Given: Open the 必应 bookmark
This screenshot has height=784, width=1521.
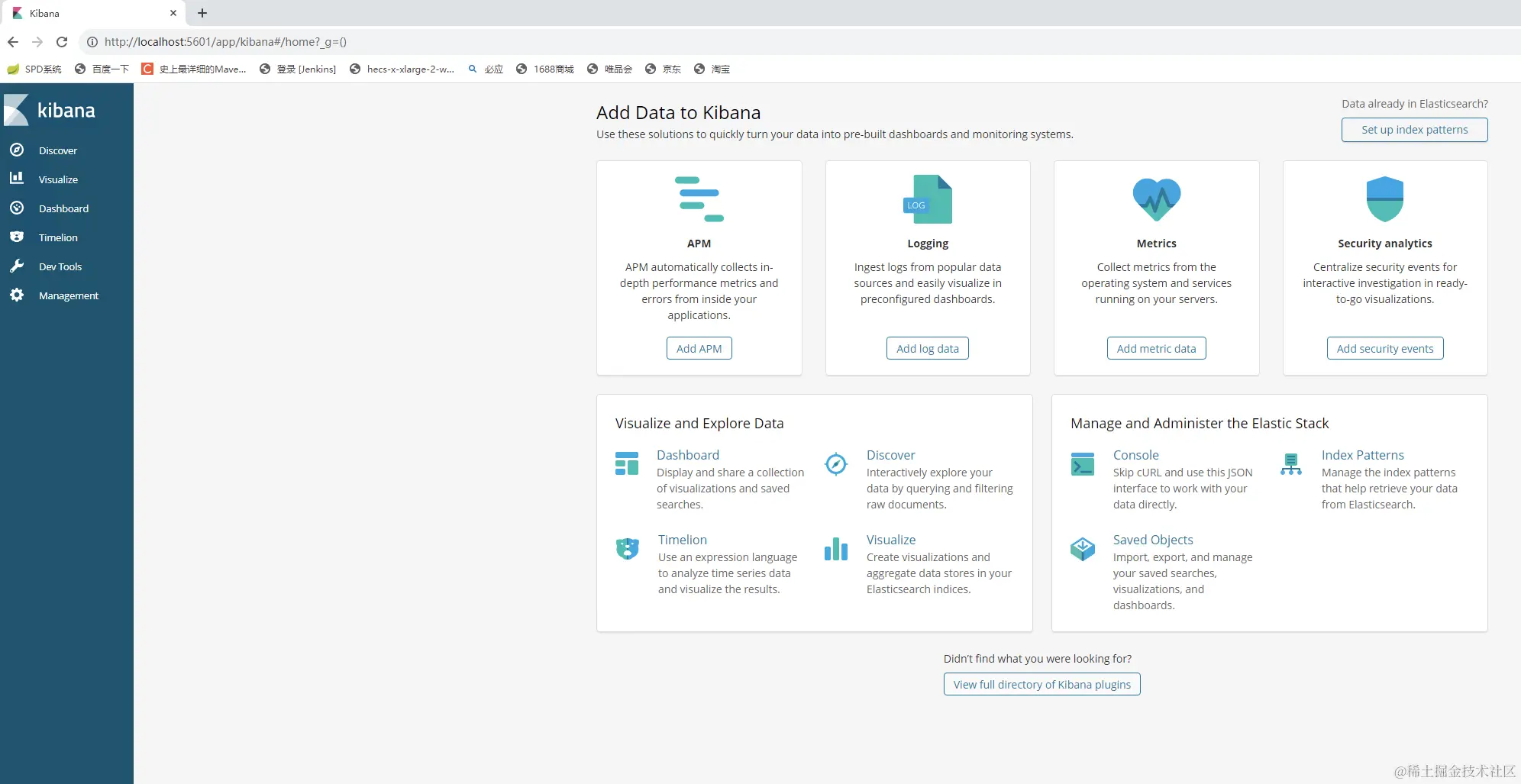Looking at the screenshot, I should click(x=486, y=69).
